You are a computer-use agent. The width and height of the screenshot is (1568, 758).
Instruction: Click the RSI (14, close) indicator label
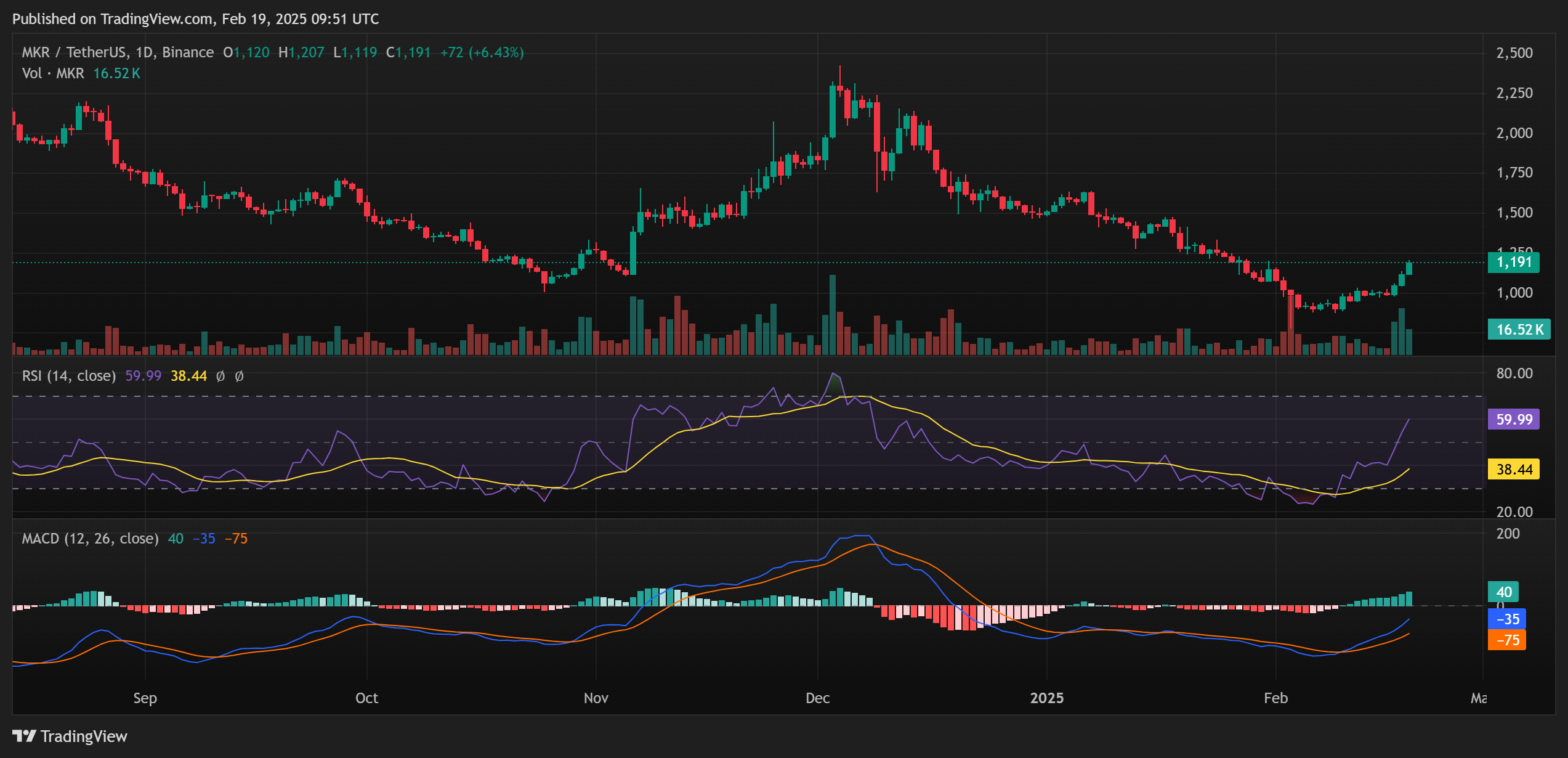point(69,376)
